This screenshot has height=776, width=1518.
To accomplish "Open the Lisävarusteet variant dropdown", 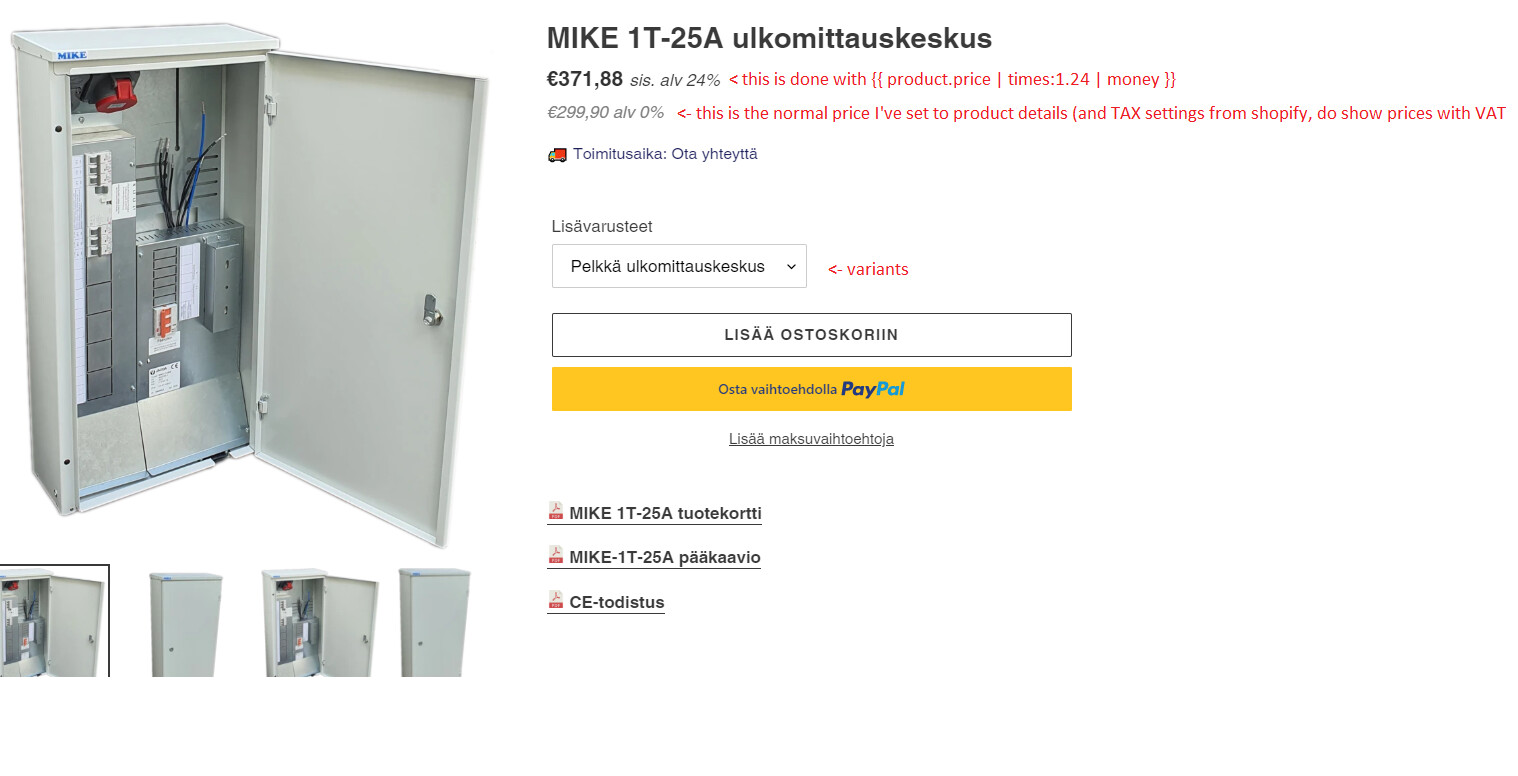I will coord(679,266).
